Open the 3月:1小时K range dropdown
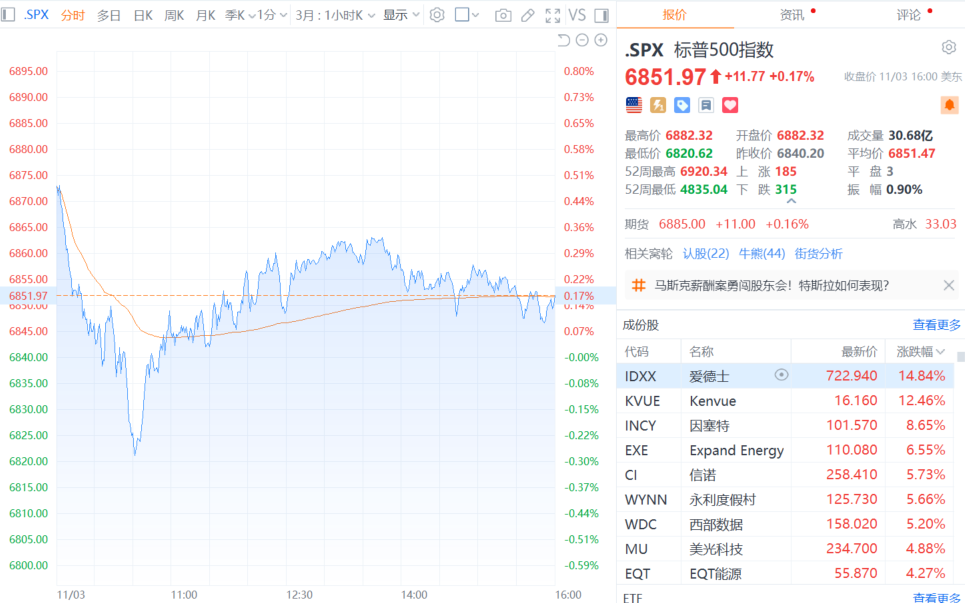965x603 pixels. click(x=335, y=15)
